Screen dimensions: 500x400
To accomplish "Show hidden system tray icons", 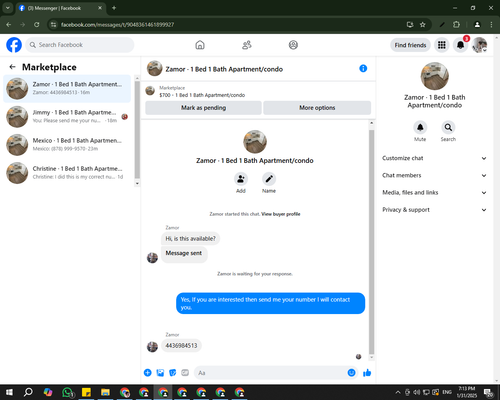I will [398, 392].
